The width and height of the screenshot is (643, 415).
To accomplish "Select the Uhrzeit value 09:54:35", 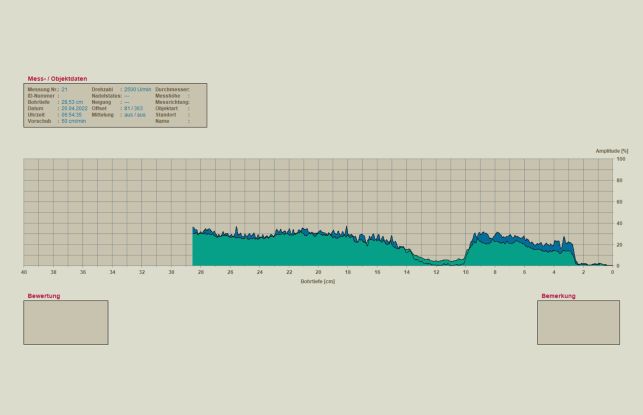I will point(71,114).
